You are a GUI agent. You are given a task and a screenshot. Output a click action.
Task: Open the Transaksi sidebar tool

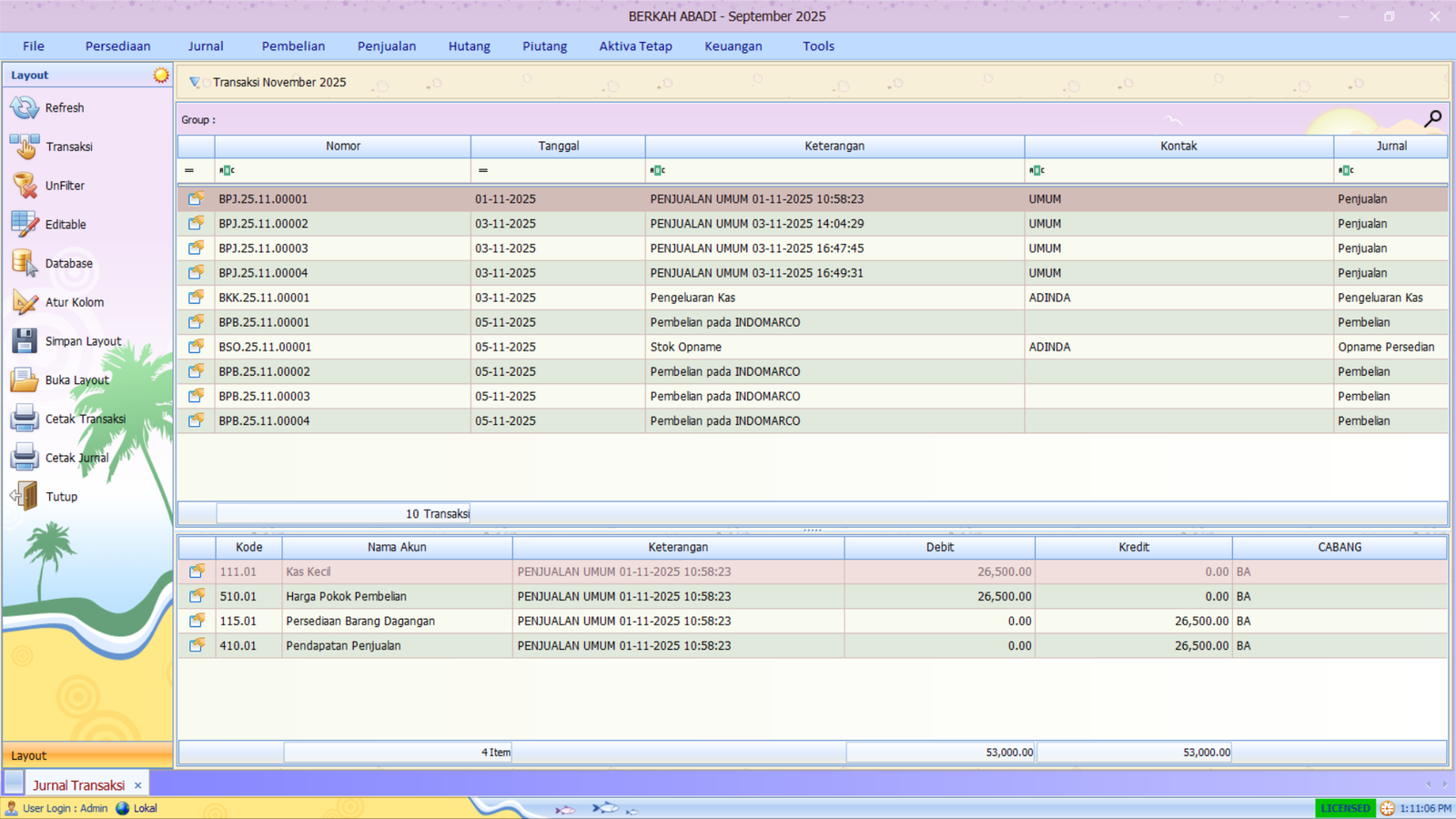[25, 147]
